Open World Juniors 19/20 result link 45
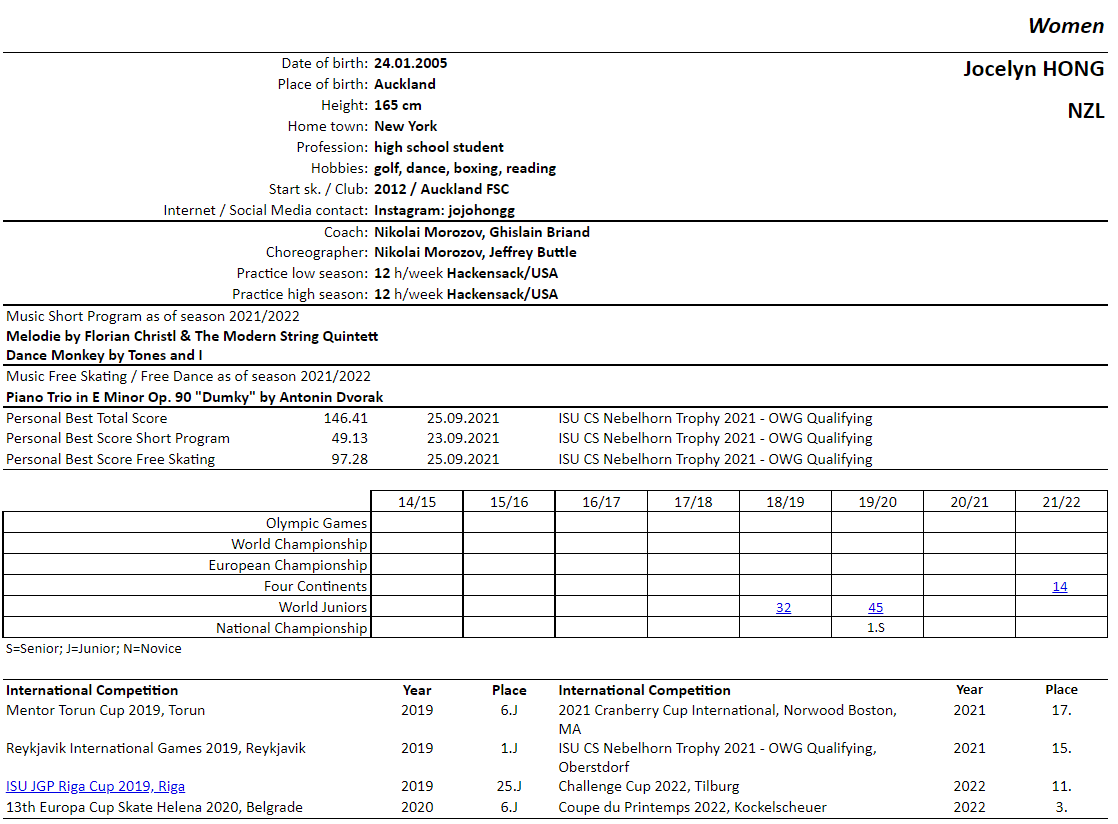This screenshot has height=824, width=1118. click(x=876, y=608)
